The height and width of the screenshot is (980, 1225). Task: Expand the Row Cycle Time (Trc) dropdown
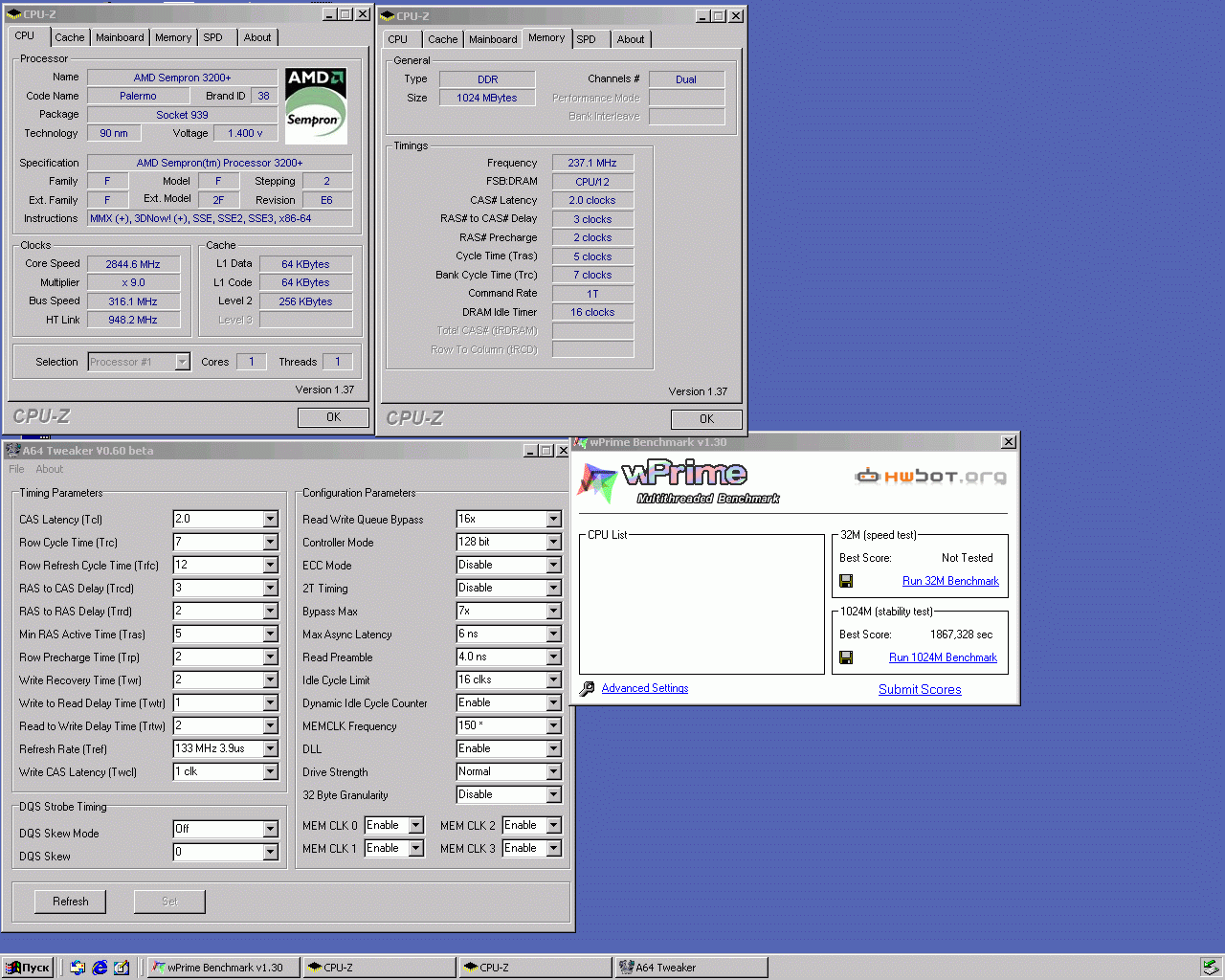pyautogui.click(x=271, y=542)
